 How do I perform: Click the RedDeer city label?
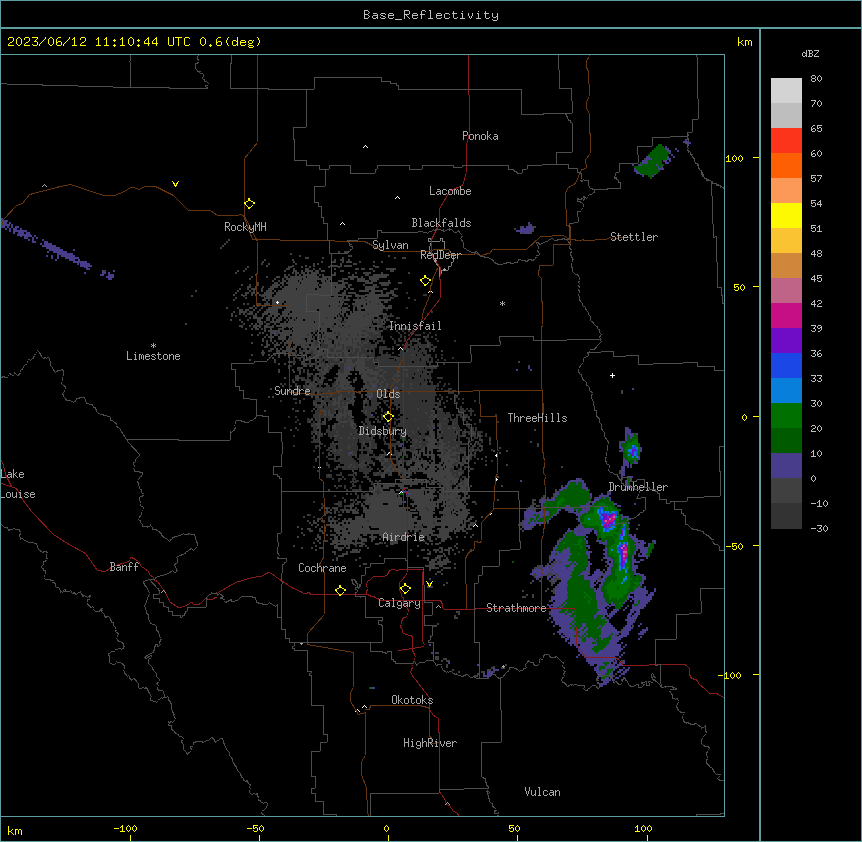pyautogui.click(x=440, y=255)
